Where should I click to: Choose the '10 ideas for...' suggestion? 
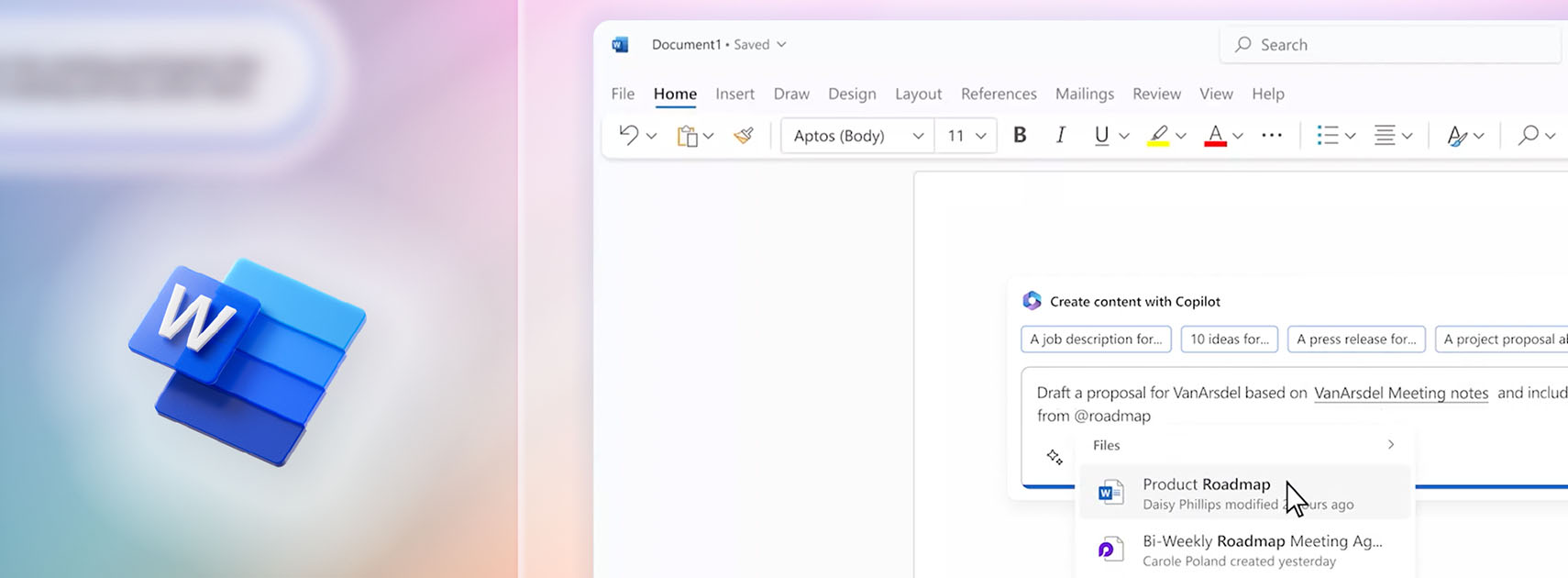(x=1230, y=339)
